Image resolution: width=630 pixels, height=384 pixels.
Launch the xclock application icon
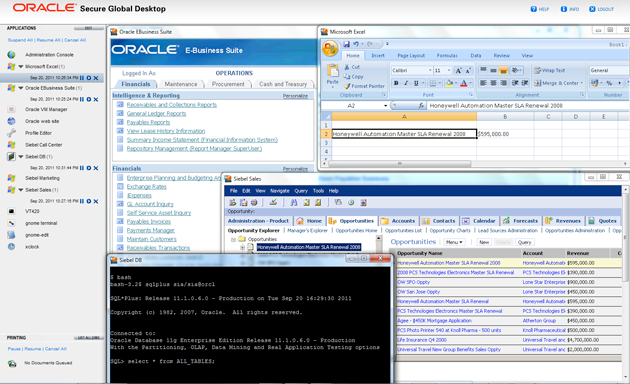11,247
